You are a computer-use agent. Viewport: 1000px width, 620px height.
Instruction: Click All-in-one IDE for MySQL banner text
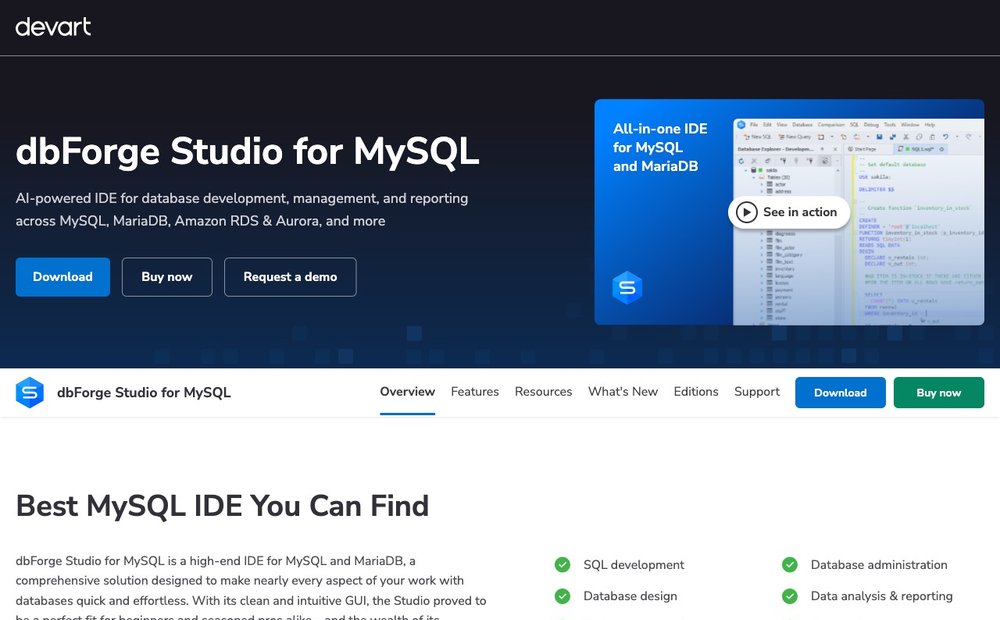pyautogui.click(x=660, y=147)
